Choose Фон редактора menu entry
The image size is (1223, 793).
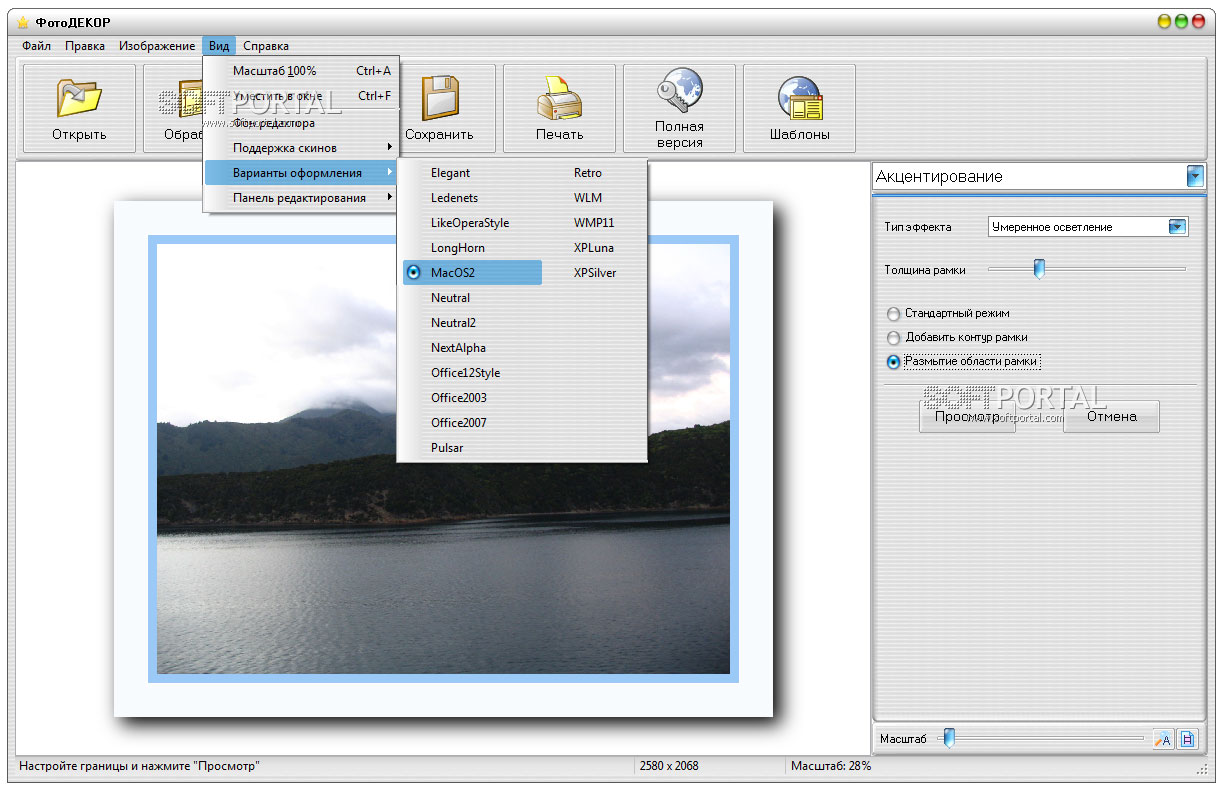[x=301, y=123]
